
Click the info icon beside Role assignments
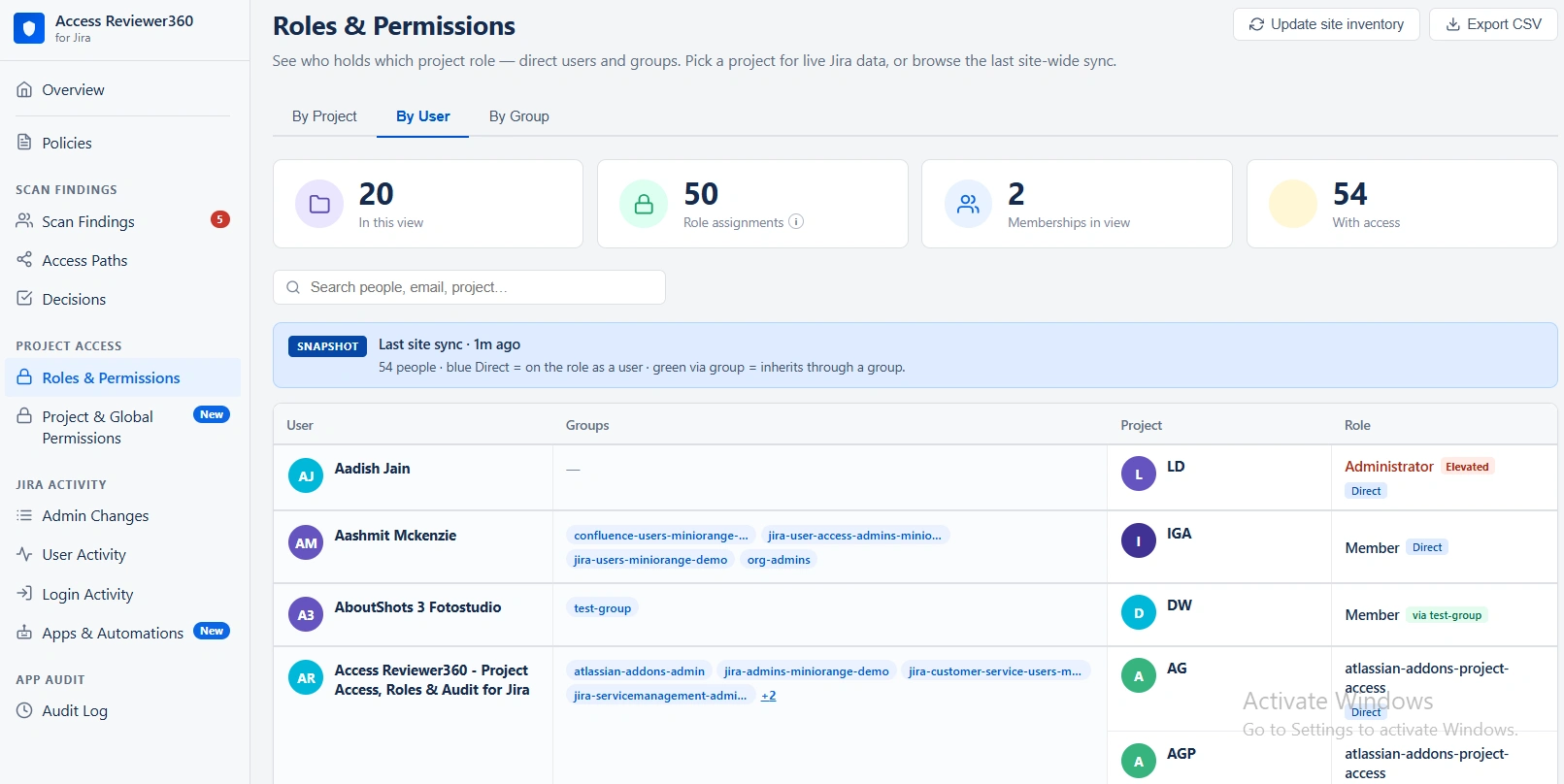[796, 221]
